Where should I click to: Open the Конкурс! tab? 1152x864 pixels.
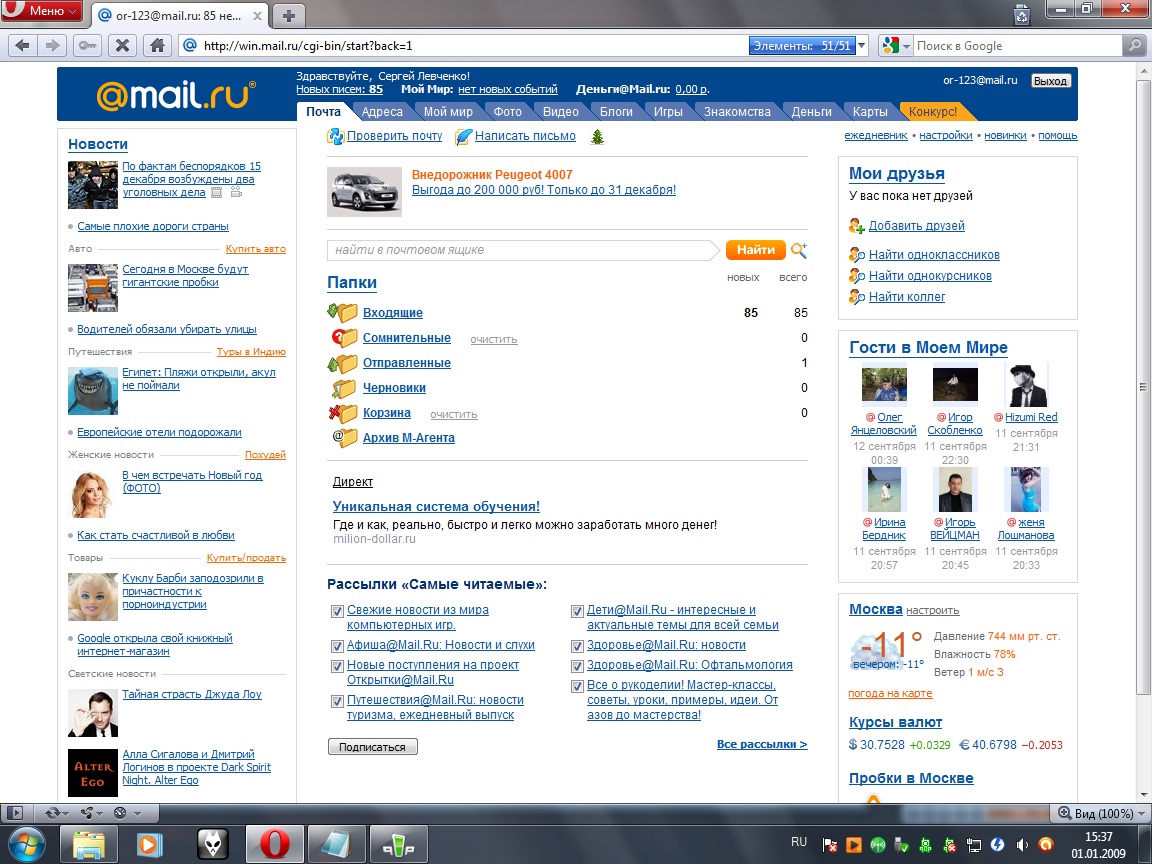pyautogui.click(x=933, y=112)
